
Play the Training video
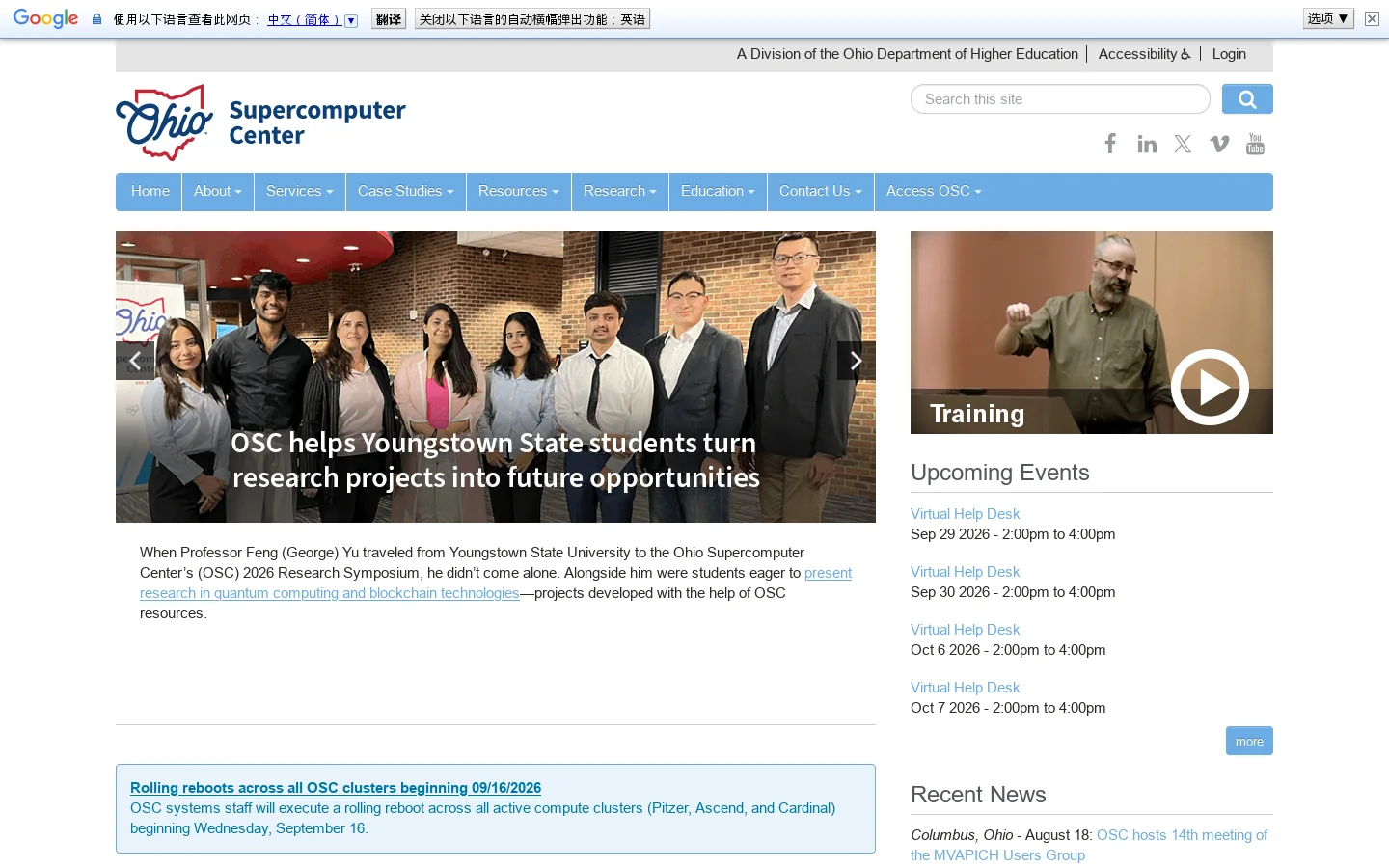(1210, 387)
